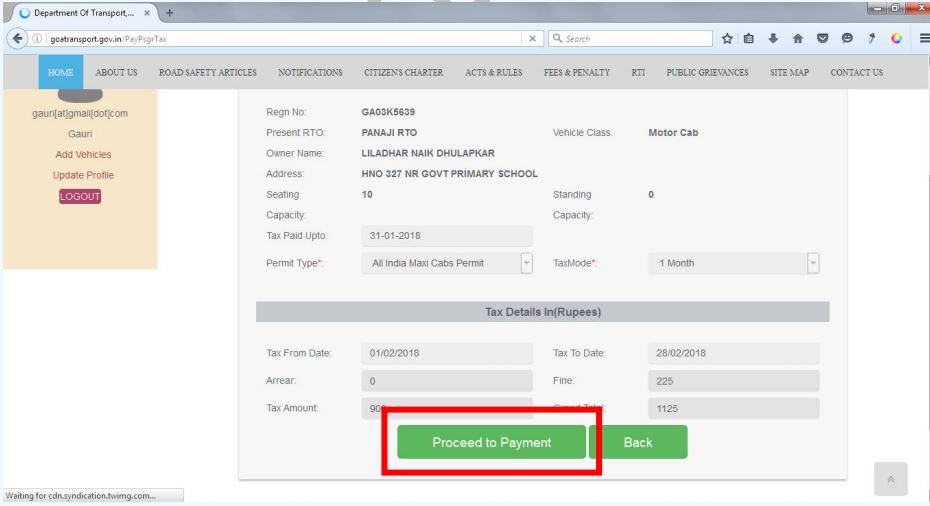This screenshot has width=930, height=506.
Task: Click the Arrear field
Action: pyautogui.click(x=447, y=381)
